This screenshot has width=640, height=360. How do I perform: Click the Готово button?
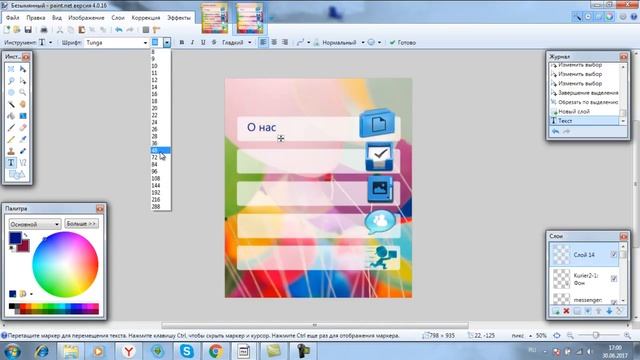(x=403, y=42)
